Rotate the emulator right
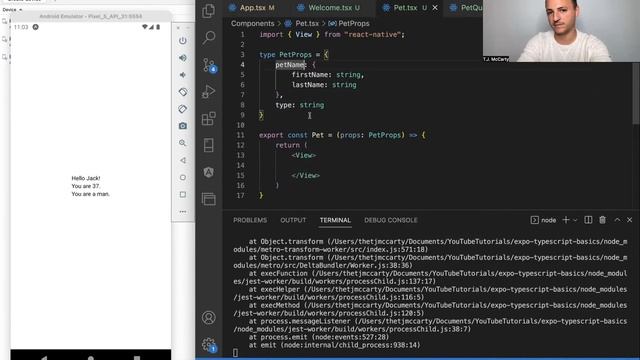 coord(183,109)
